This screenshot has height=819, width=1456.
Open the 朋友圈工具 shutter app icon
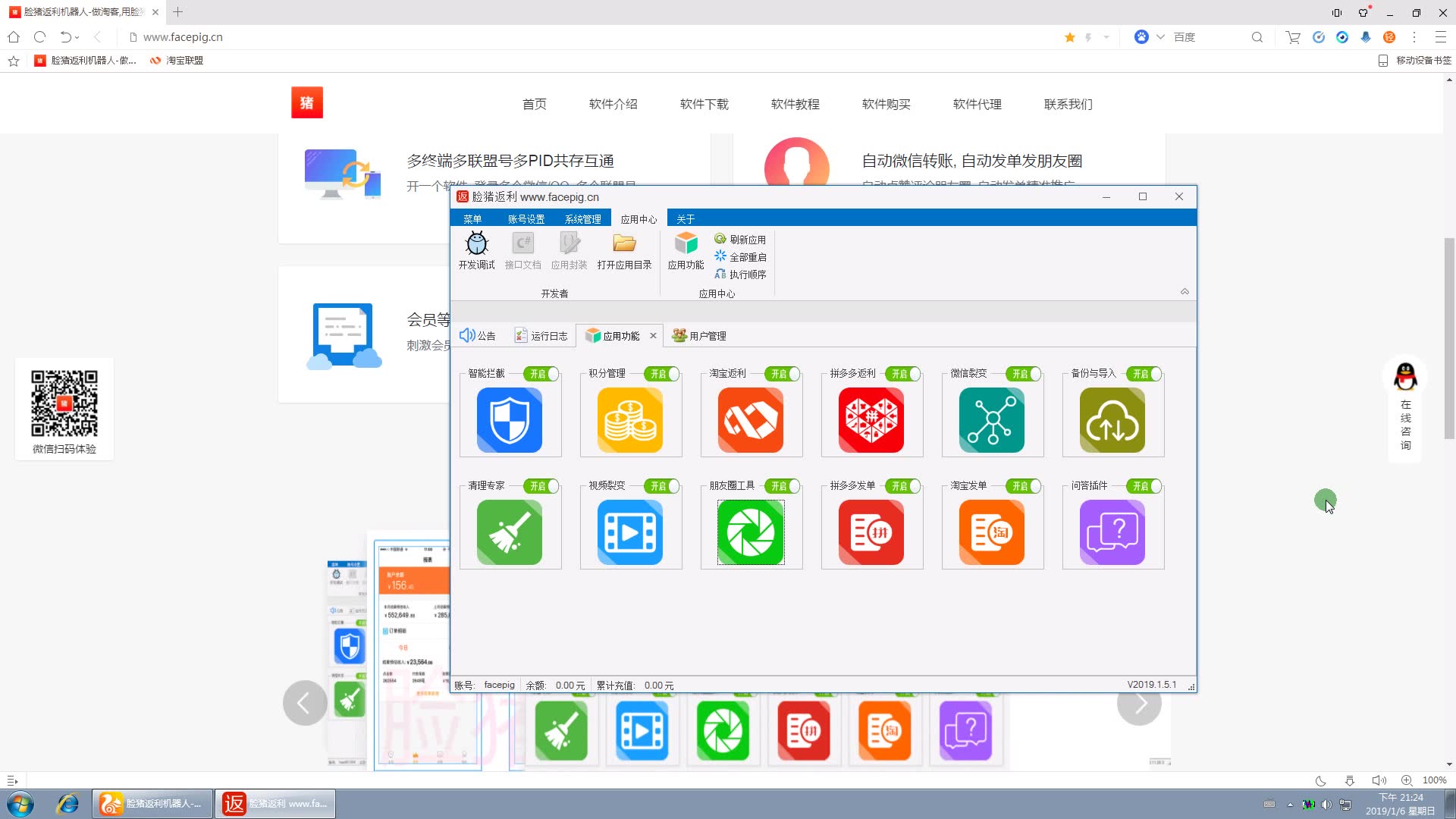[x=750, y=532]
